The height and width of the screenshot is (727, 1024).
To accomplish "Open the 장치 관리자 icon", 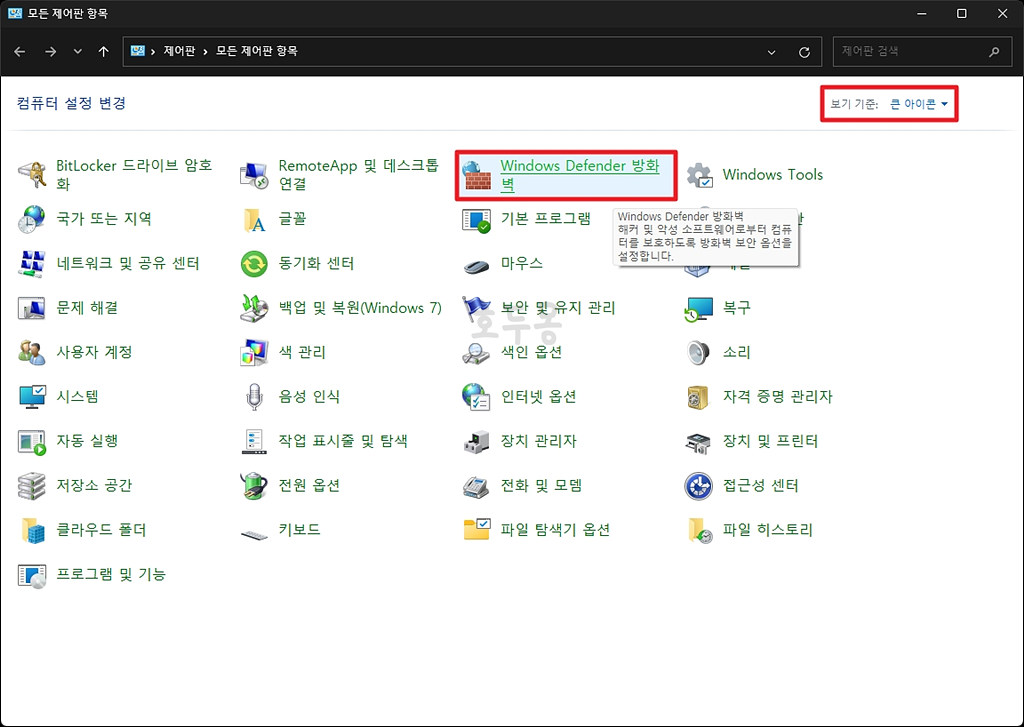I will click(476, 441).
